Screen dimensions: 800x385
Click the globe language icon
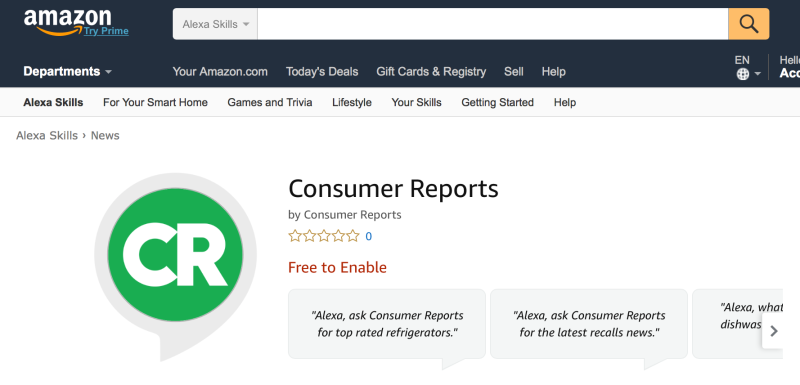pyautogui.click(x=743, y=74)
